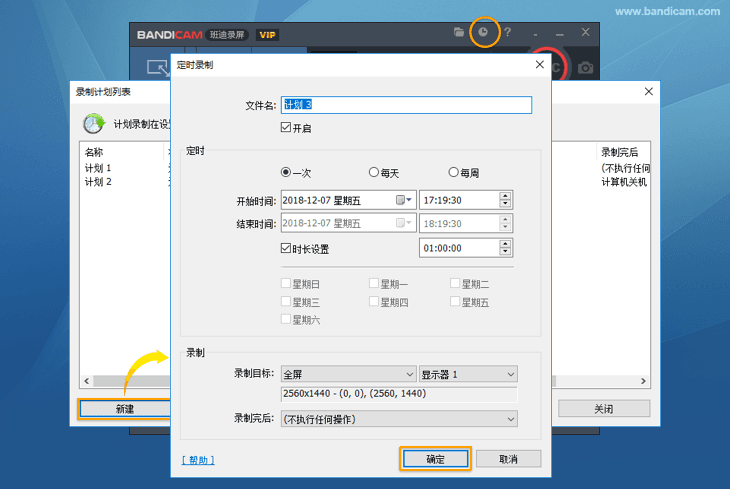The image size is (730, 489).
Task: Open the scheduled recording clock icon
Action: coord(483,33)
